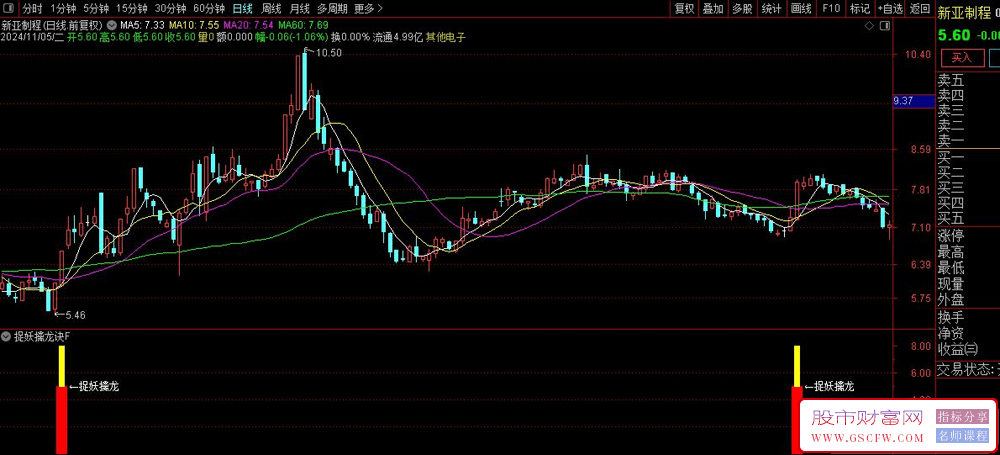Open the 标记 mark tool
Image resolution: width=1000 pixels, height=455 pixels.
860,8
